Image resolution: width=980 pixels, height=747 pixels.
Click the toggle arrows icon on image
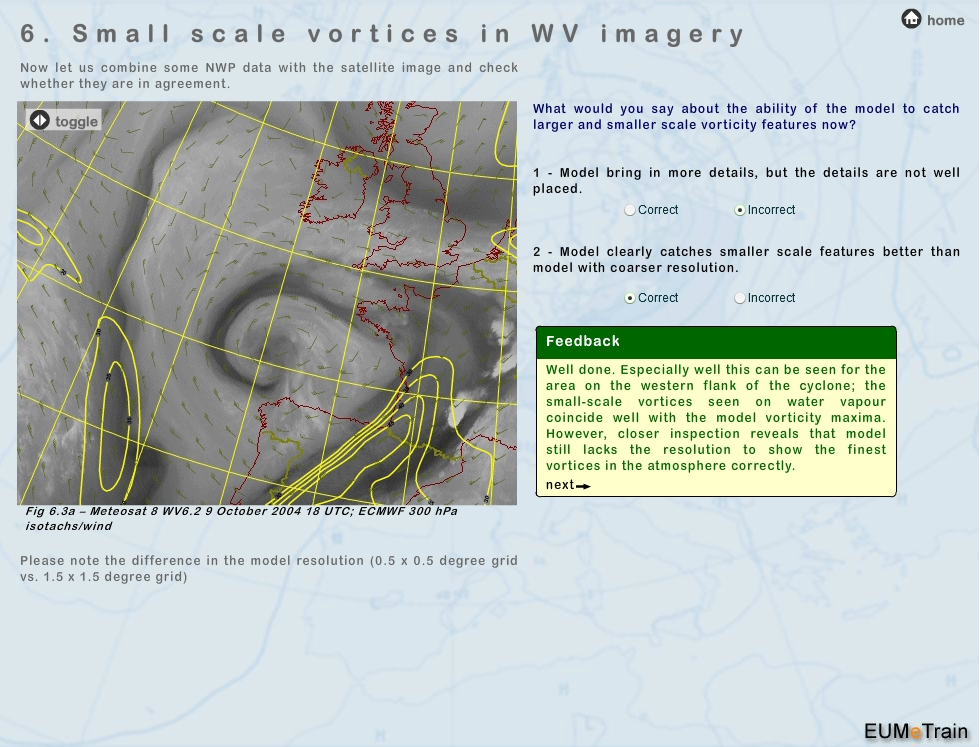(x=40, y=121)
